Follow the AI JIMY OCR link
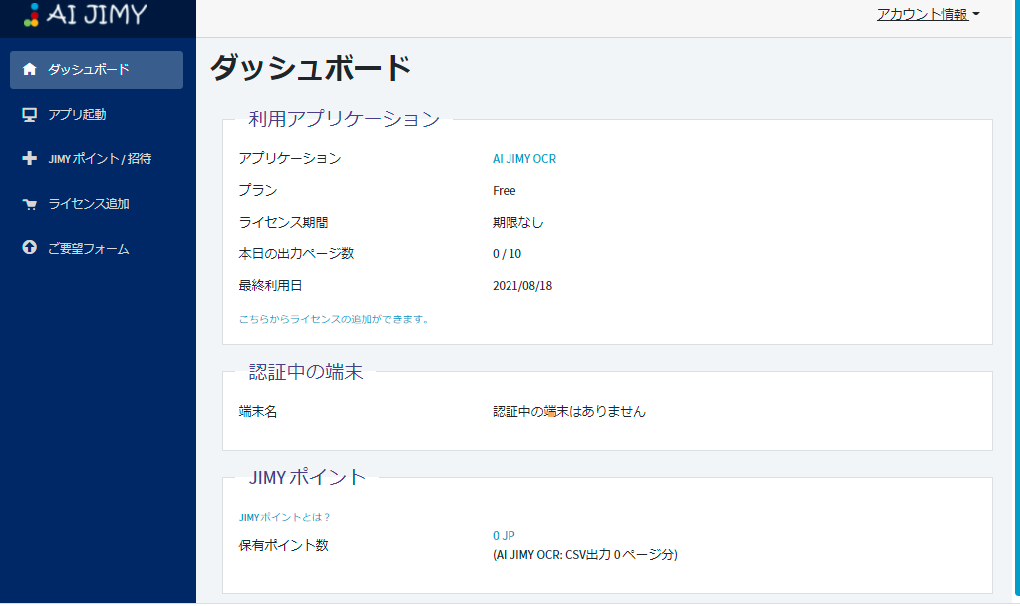The image size is (1020, 606). coord(524,159)
